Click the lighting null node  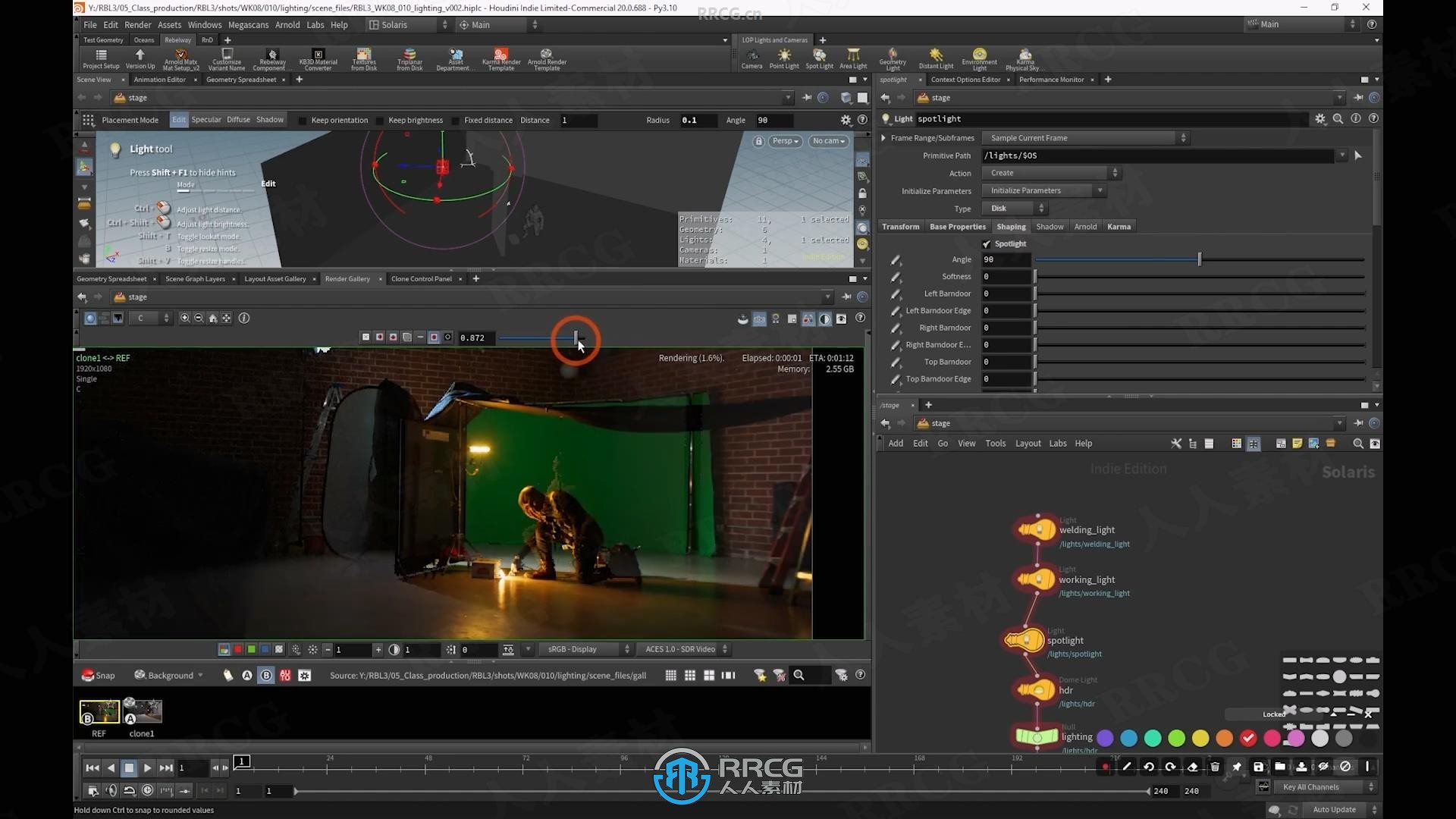tap(1037, 736)
